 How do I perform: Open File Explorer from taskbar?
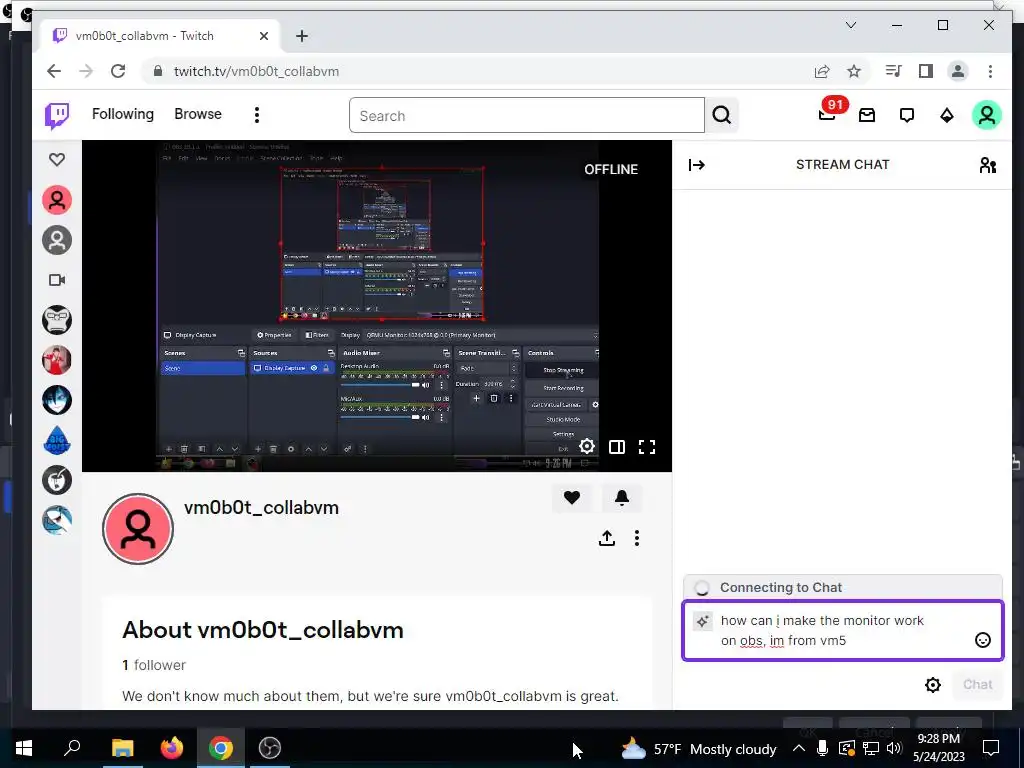click(122, 748)
